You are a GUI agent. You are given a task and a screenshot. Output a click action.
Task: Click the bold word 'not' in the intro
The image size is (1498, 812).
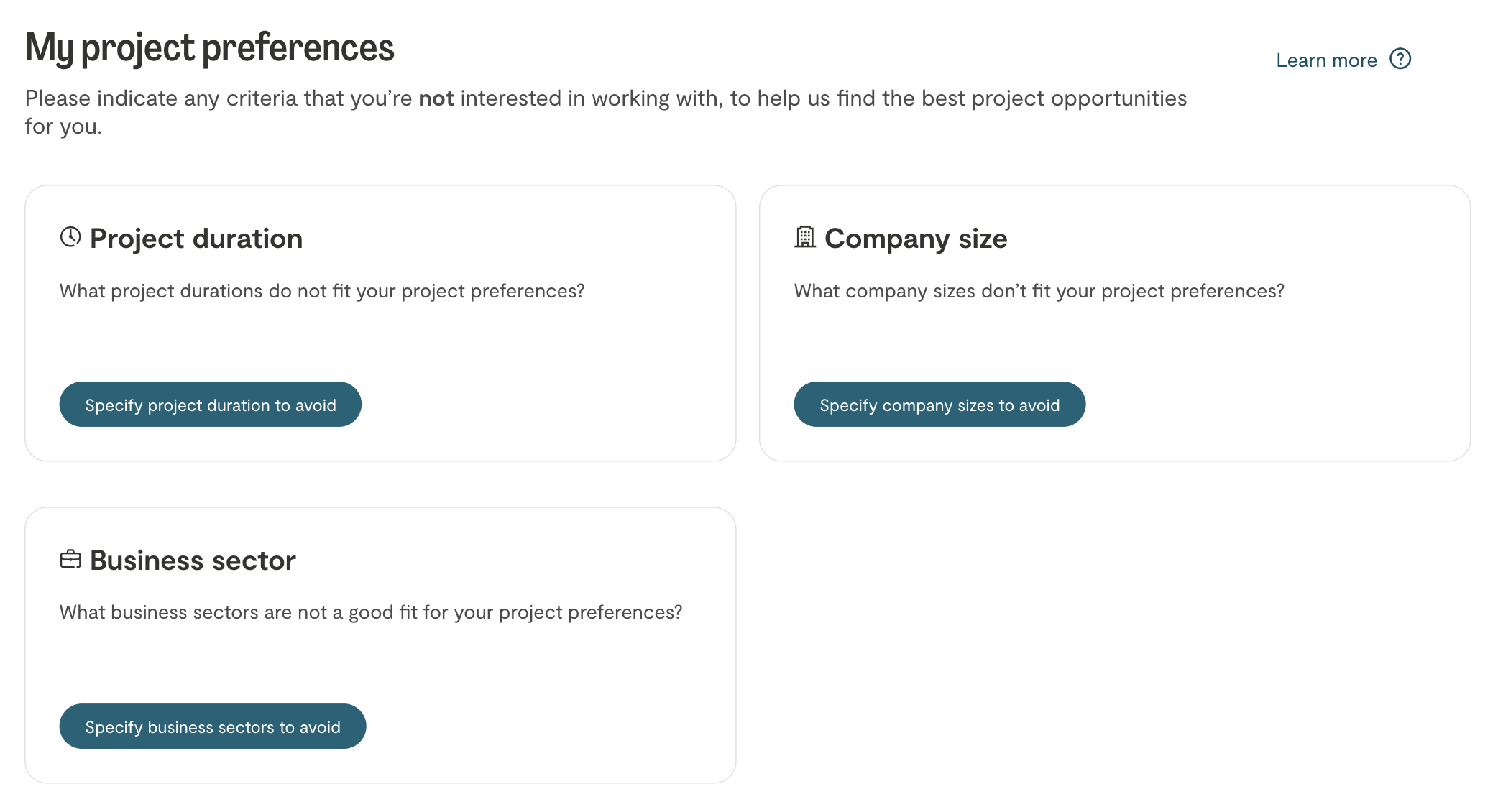436,98
